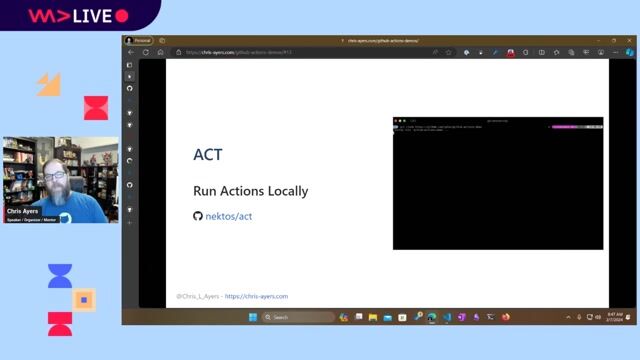Open the https://chris-ayers.com footer link
This screenshot has width=640, height=360.
pyautogui.click(x=256, y=296)
